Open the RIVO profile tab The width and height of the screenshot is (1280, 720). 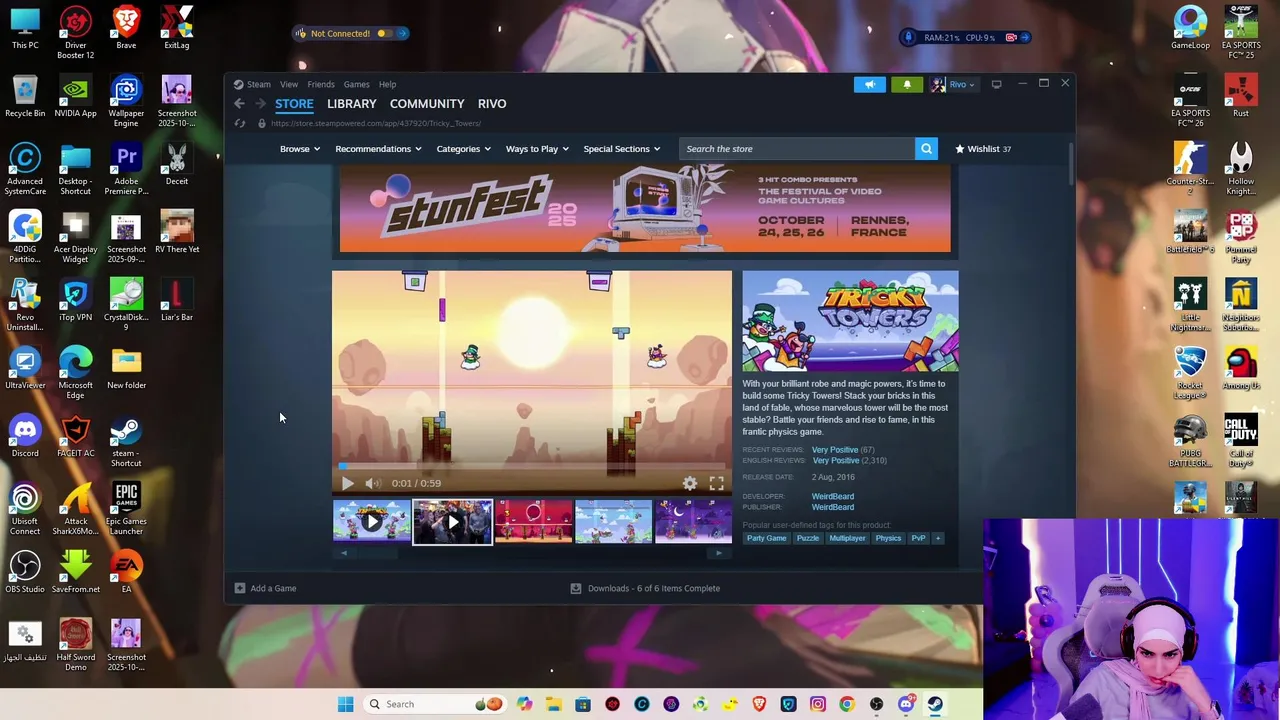[492, 104]
